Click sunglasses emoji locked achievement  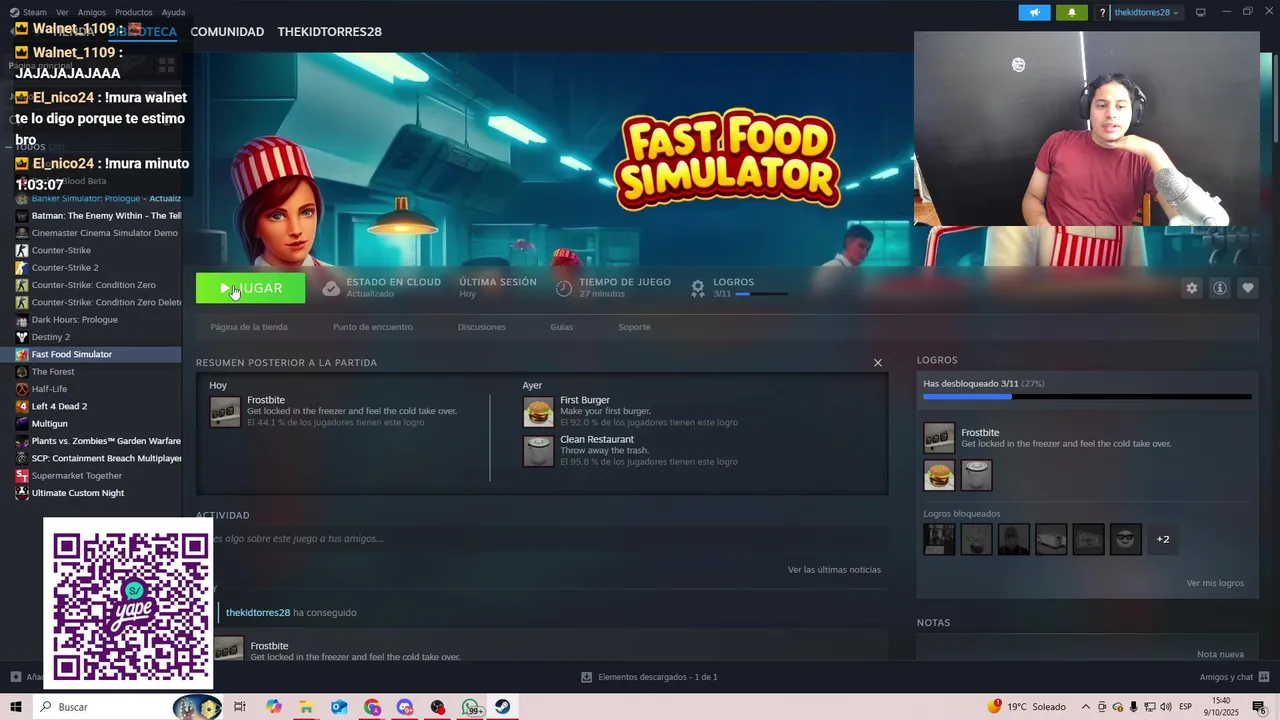click(1126, 539)
